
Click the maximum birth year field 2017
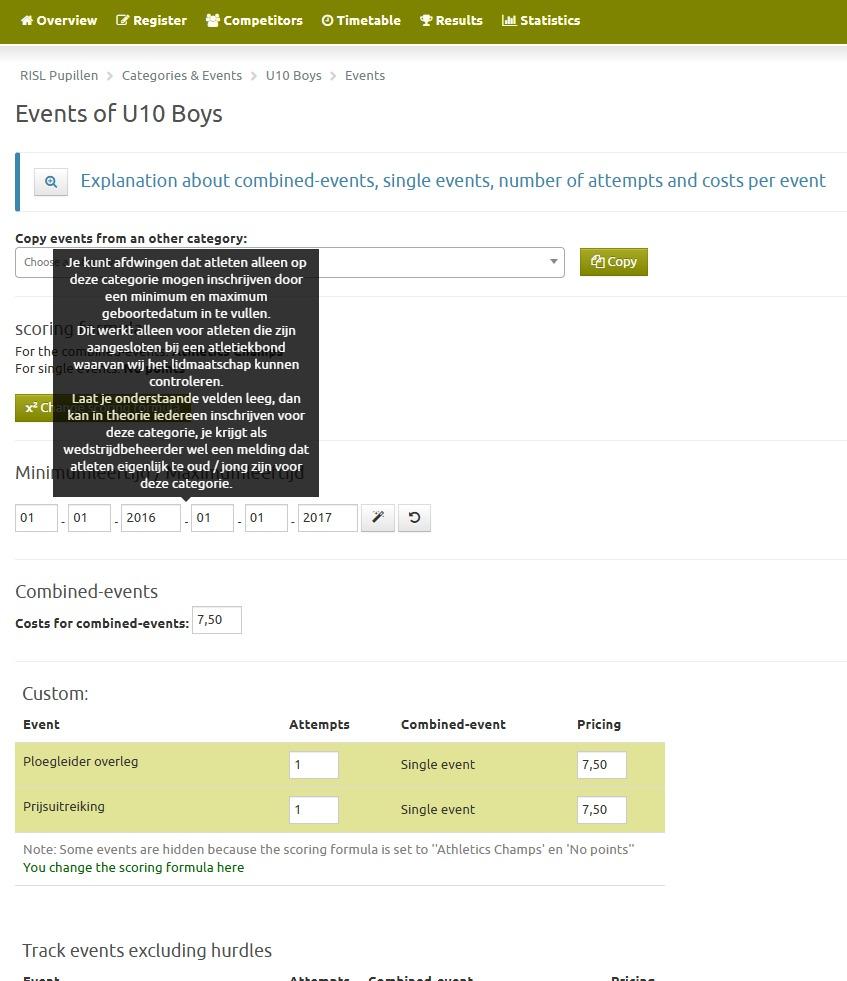pos(327,518)
